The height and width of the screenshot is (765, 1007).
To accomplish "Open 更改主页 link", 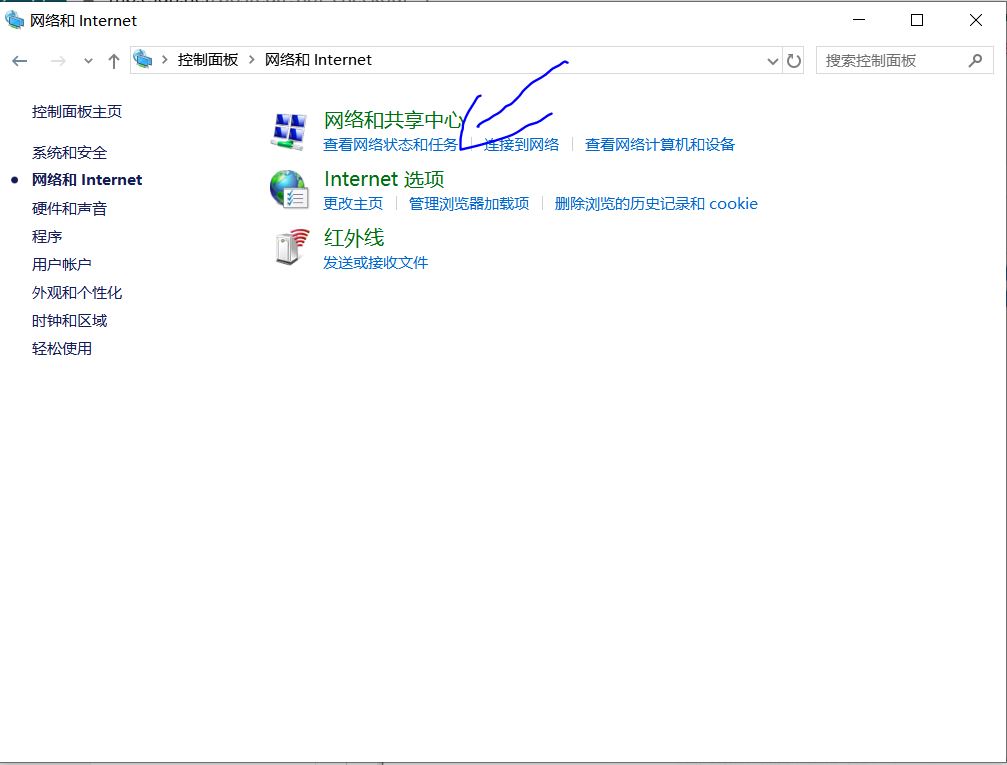I will 353,204.
